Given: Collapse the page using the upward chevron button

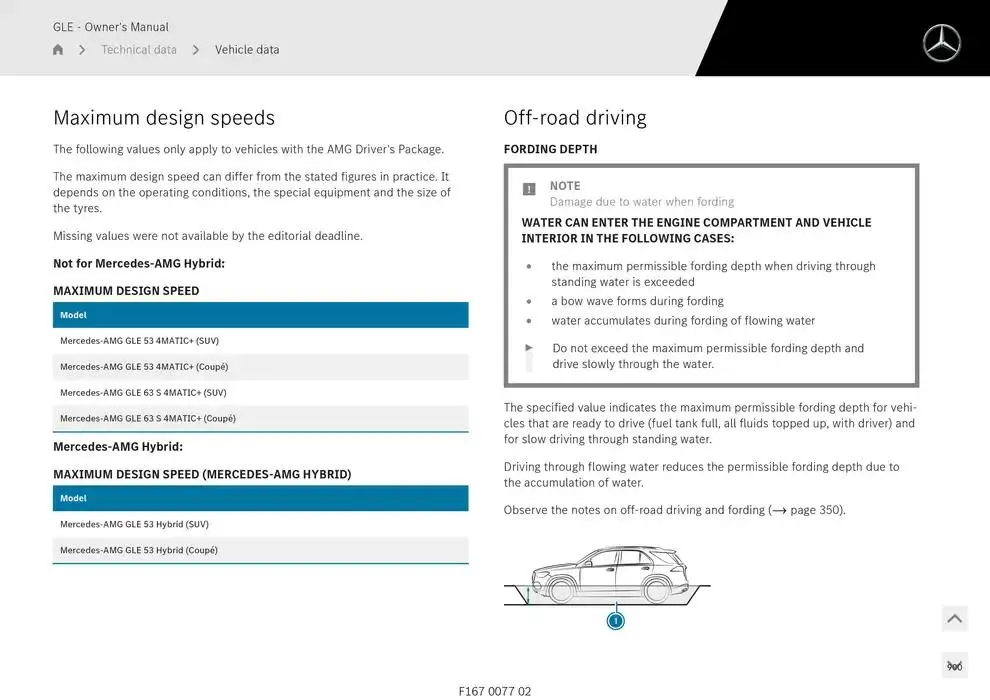Looking at the screenshot, I should click(954, 618).
